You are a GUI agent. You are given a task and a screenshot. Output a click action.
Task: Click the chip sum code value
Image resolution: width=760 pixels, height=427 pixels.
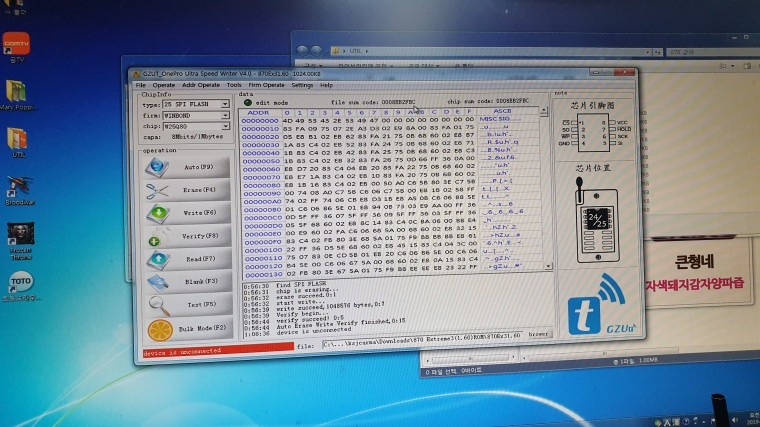click(x=512, y=101)
